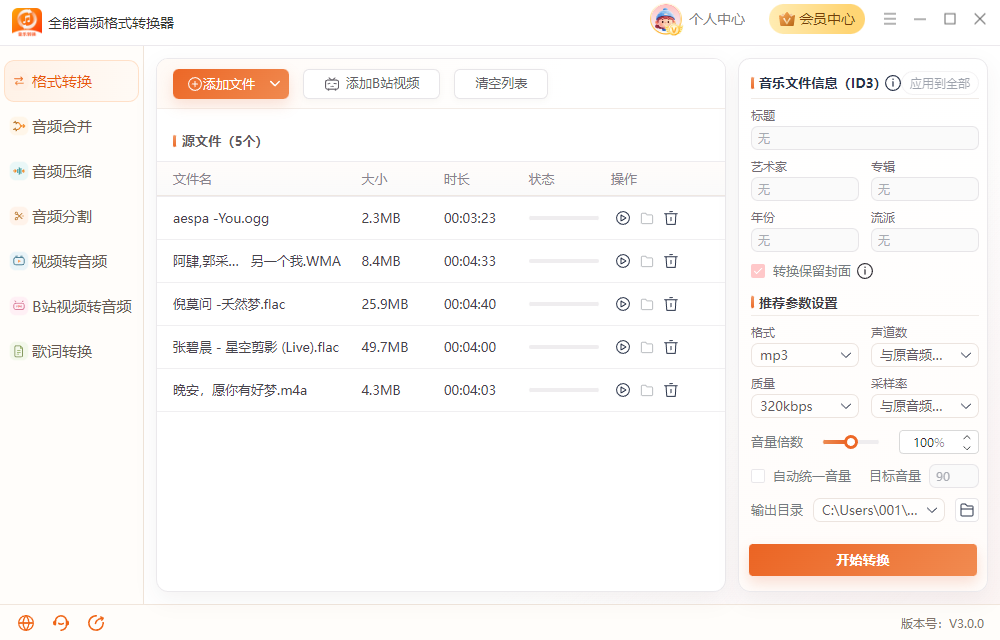Click the ID3 info help icon

coord(893,83)
